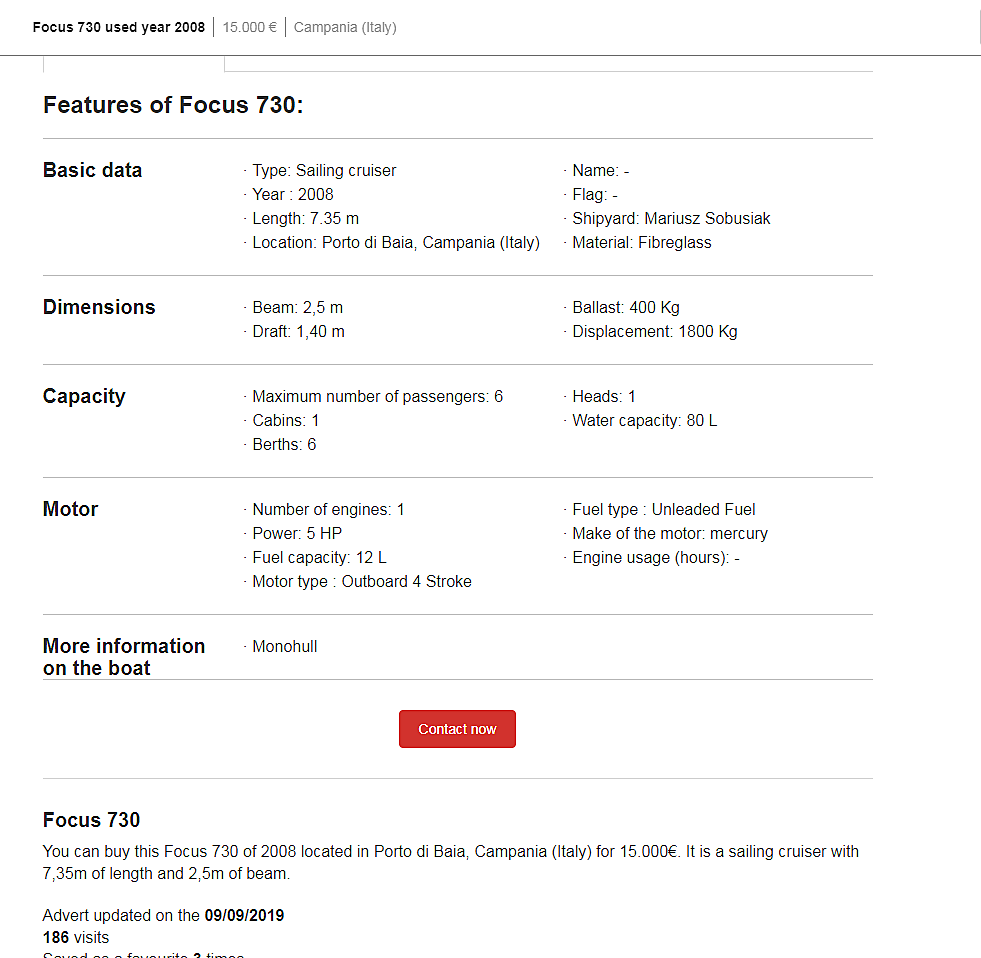
Task: Click the 'Year : 2008' entry
Action: pos(293,195)
